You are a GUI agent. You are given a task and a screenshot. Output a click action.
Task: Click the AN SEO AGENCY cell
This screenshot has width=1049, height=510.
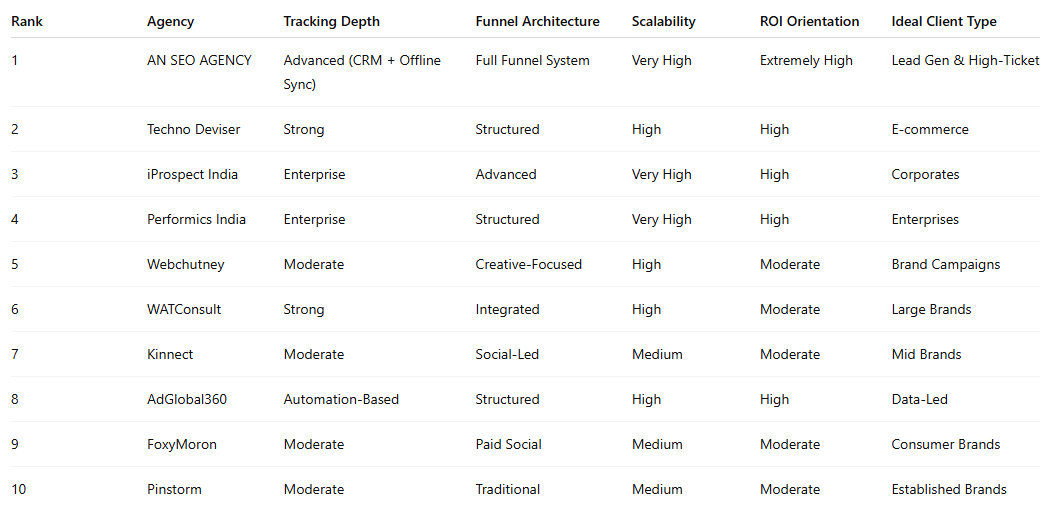(199, 60)
